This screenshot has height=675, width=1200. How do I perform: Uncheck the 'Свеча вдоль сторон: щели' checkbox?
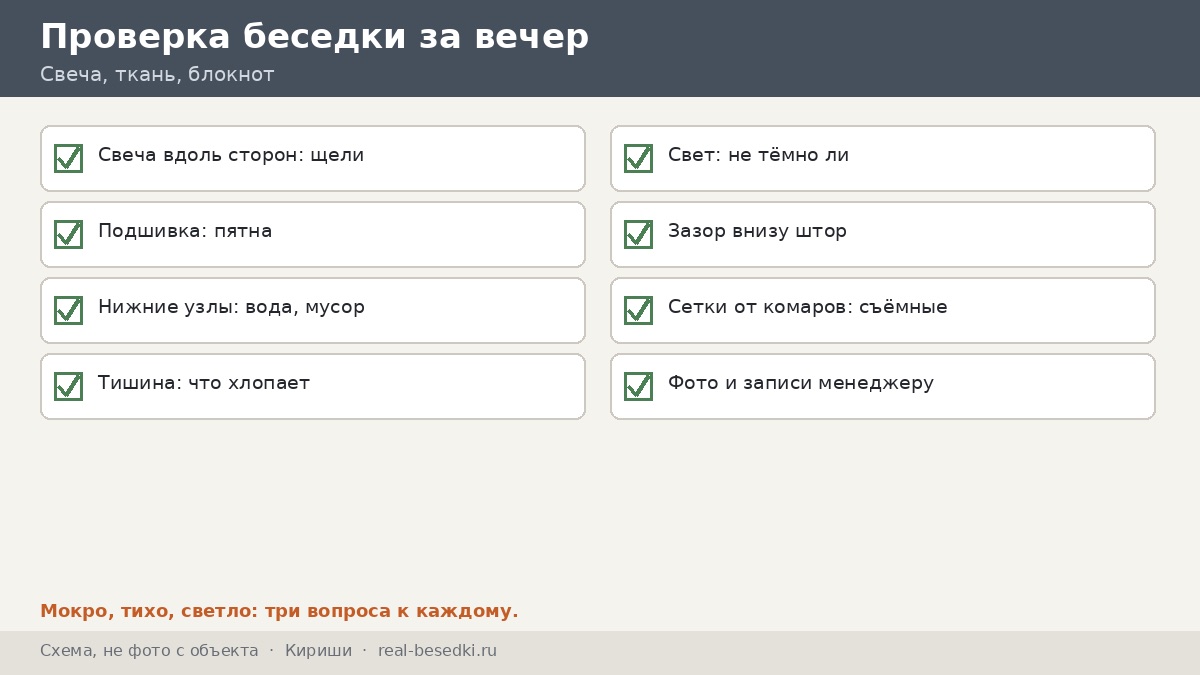[x=68, y=158]
